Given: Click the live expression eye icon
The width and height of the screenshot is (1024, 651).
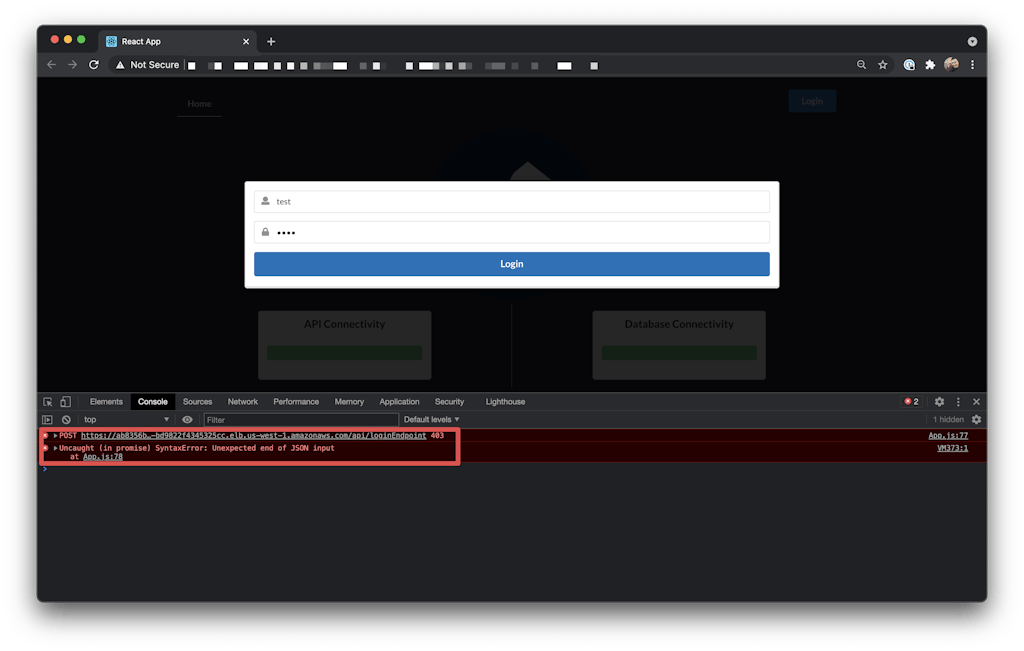Looking at the screenshot, I should click(x=187, y=420).
